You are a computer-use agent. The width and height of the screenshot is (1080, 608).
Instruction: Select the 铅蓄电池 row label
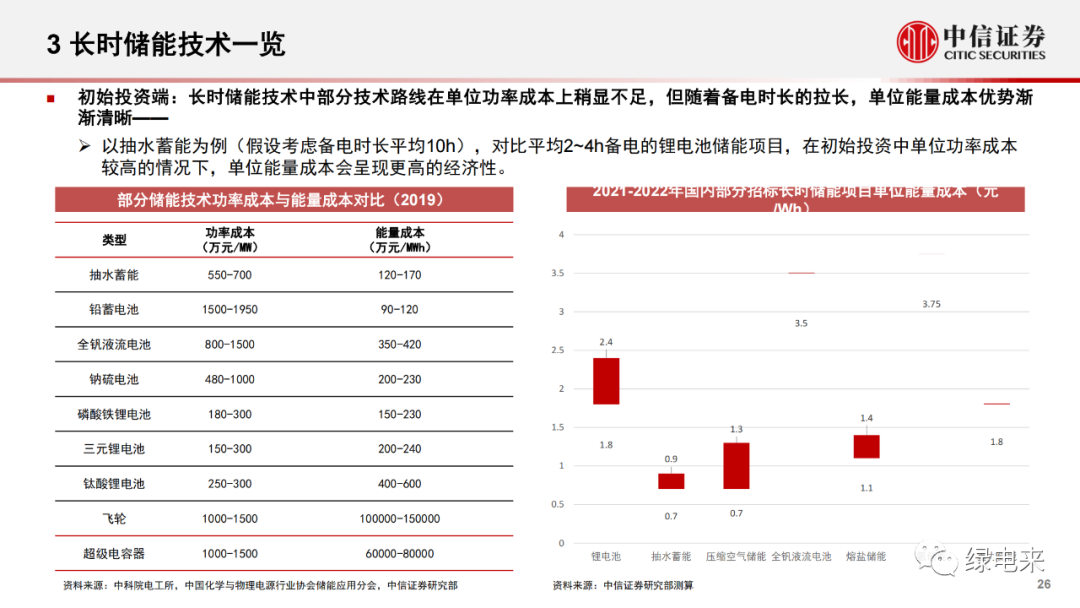114,310
